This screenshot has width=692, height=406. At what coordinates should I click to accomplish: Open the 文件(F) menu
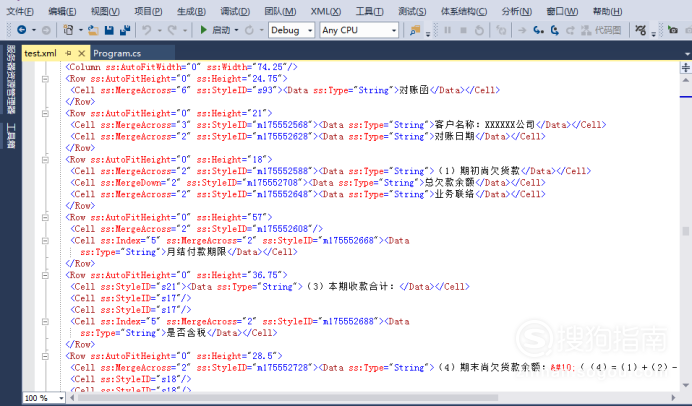point(20,11)
